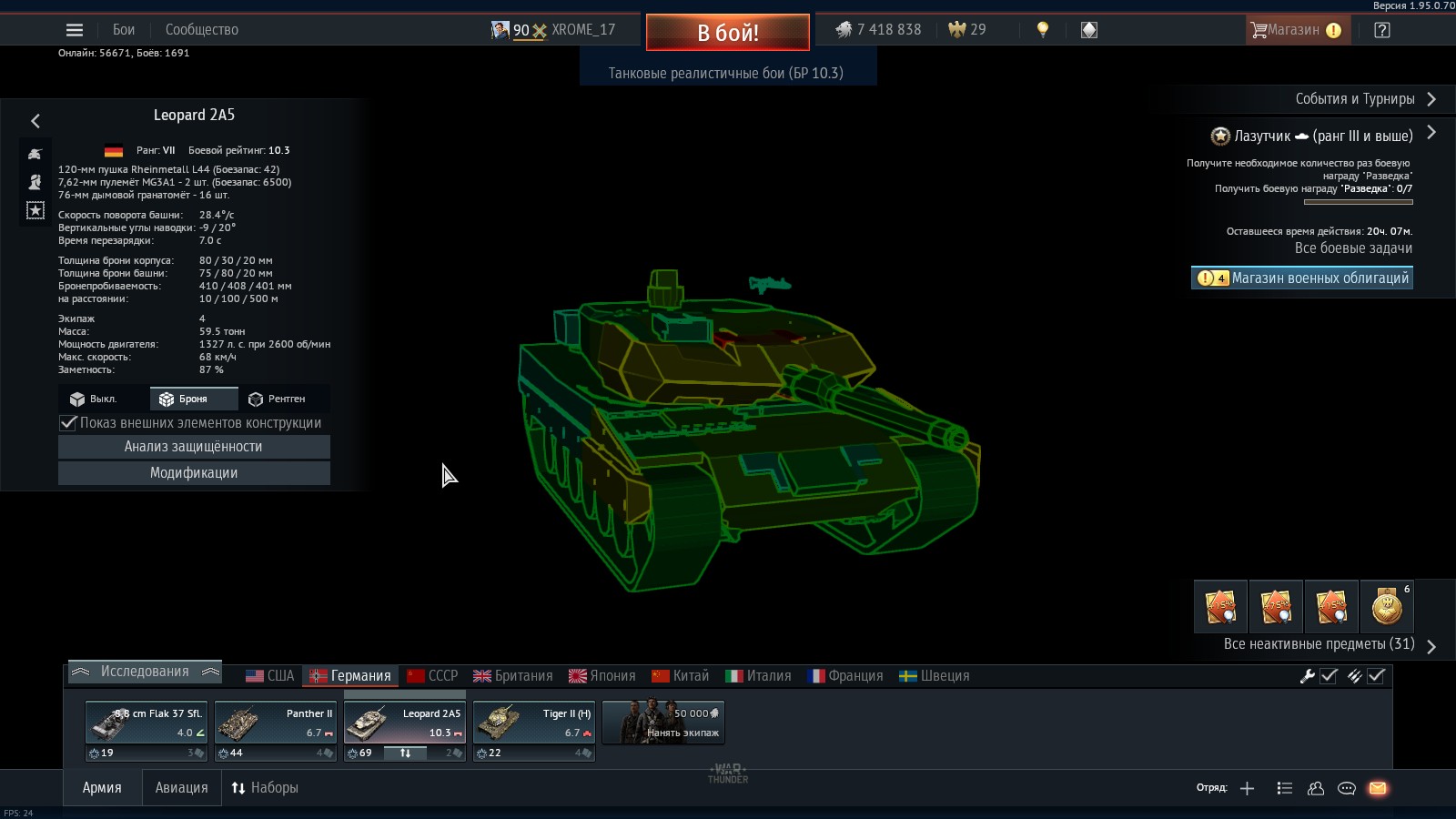This screenshot has height=819, width=1456.
Task: Select the crew soldier icon in sidebar
Action: [35, 182]
